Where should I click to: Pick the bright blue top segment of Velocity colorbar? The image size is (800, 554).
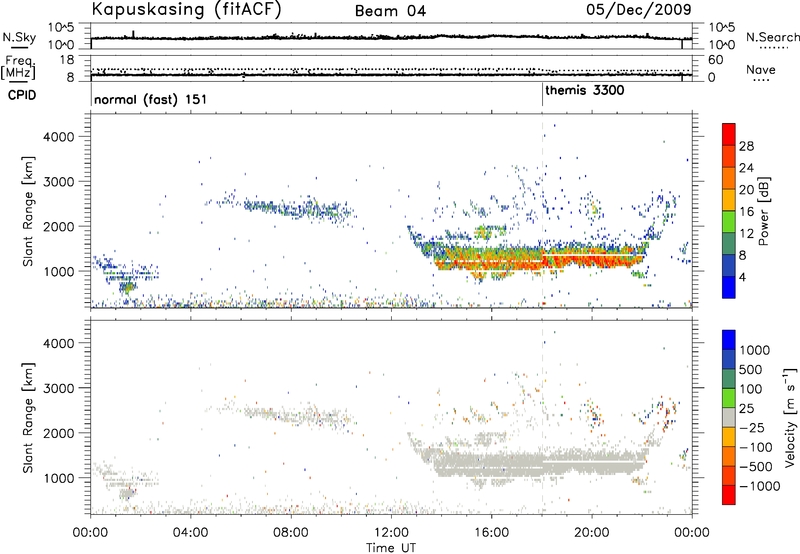pos(729,340)
